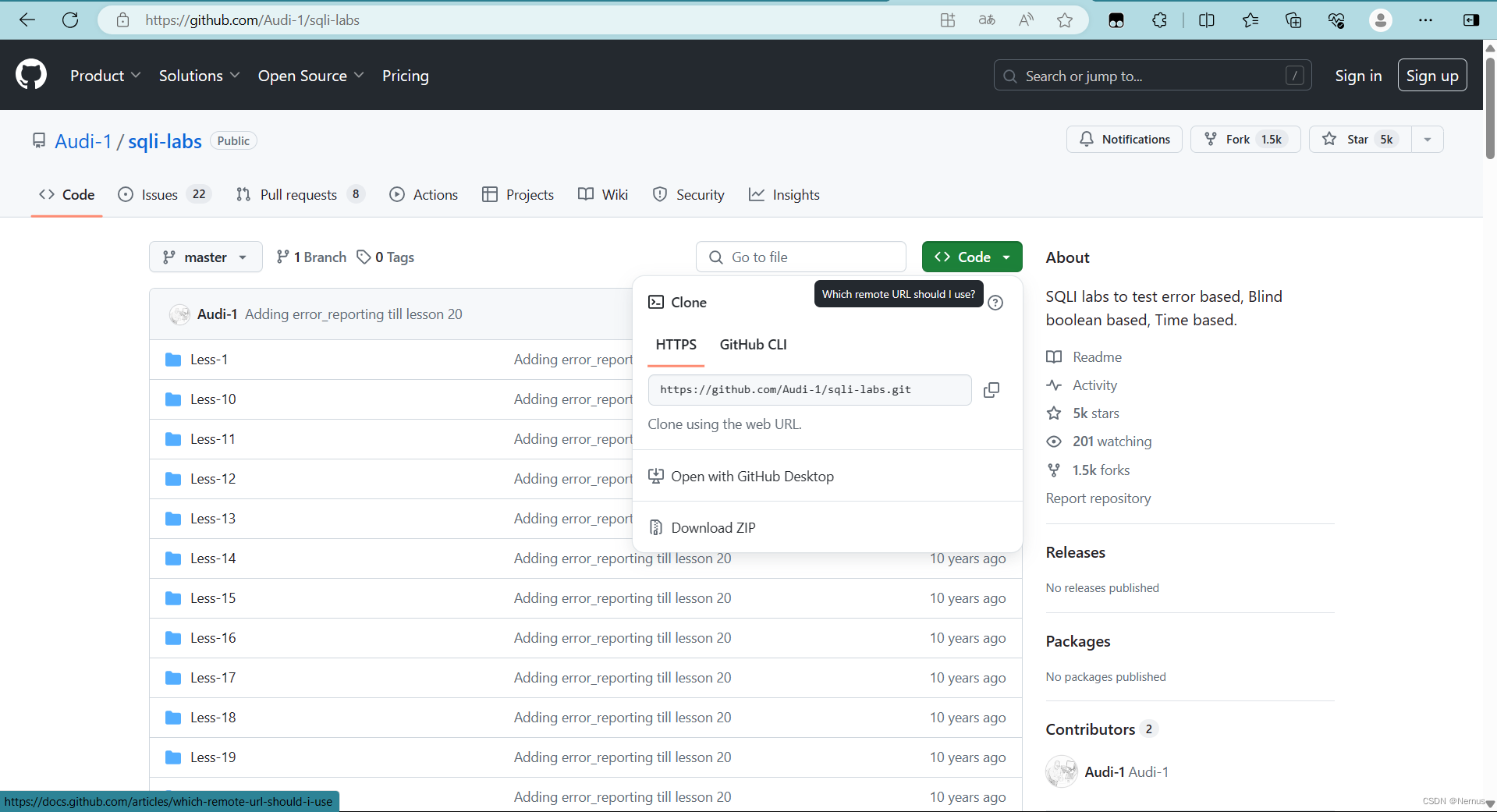Focus the Search or jump to field
Image resolution: width=1497 pixels, height=812 pixels.
pos(1152,76)
